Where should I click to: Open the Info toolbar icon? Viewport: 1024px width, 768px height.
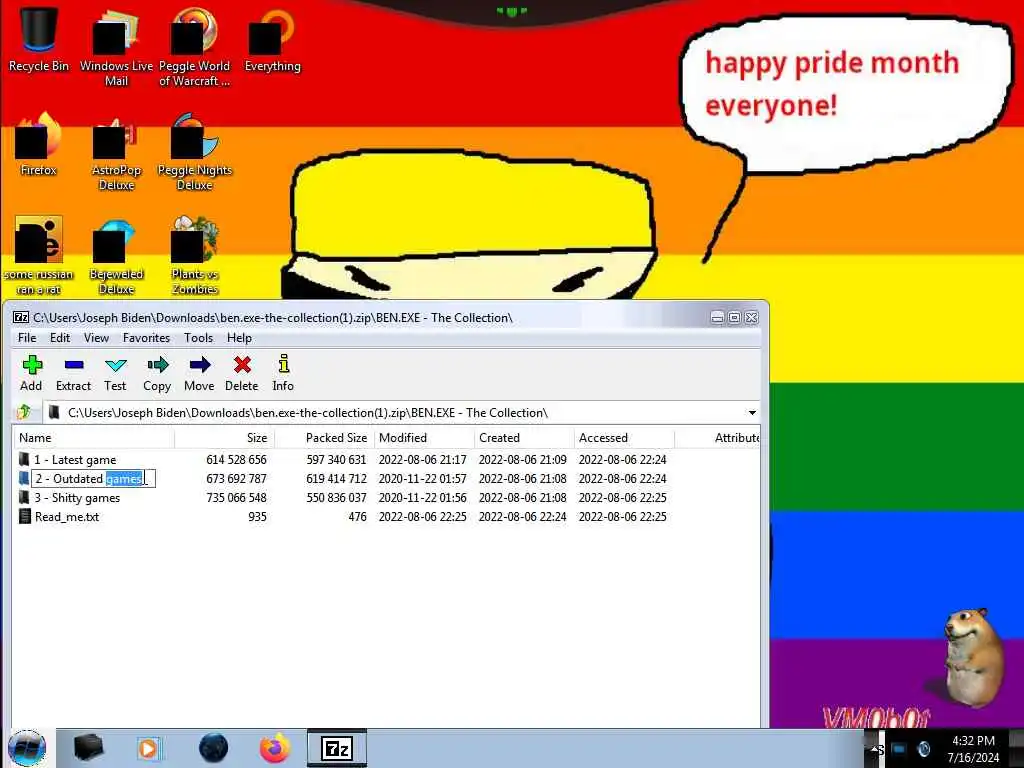tap(283, 373)
